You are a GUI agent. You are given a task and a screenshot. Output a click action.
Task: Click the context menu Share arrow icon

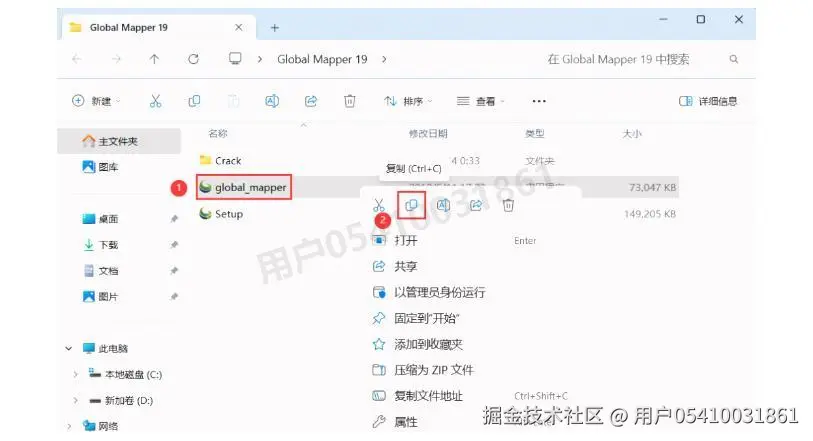(476, 205)
